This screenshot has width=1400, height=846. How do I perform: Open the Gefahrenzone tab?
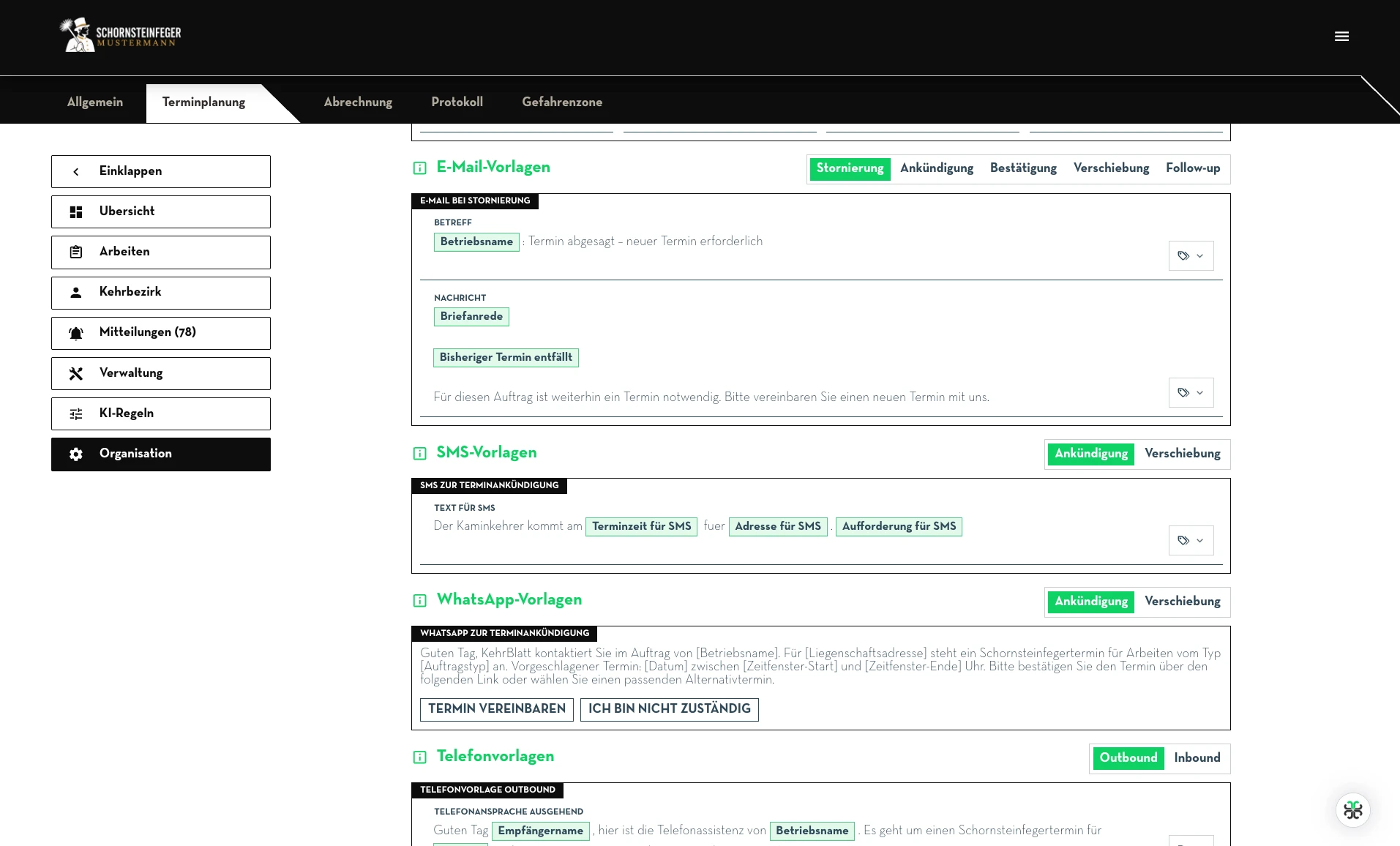pyautogui.click(x=562, y=102)
